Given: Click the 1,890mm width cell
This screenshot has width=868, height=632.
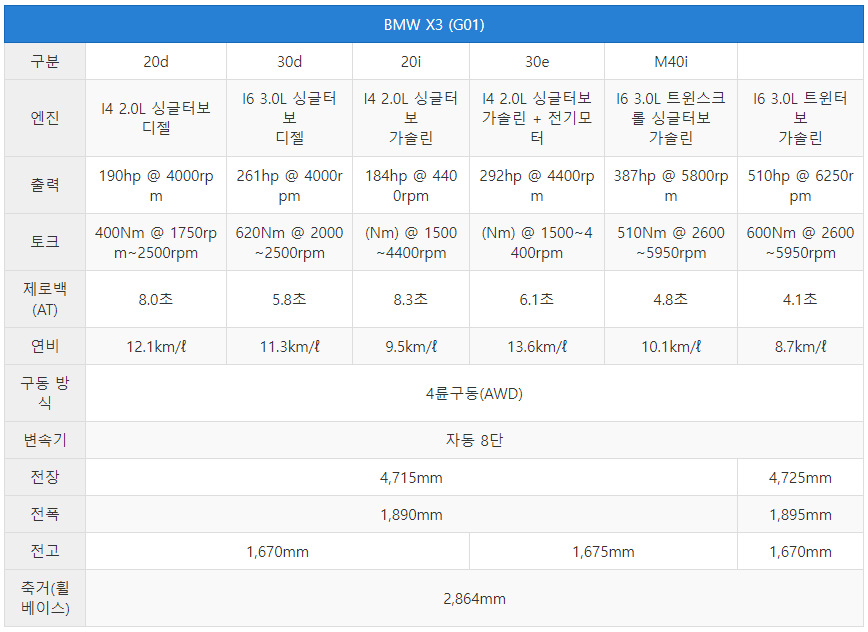Looking at the screenshot, I should [x=411, y=514].
